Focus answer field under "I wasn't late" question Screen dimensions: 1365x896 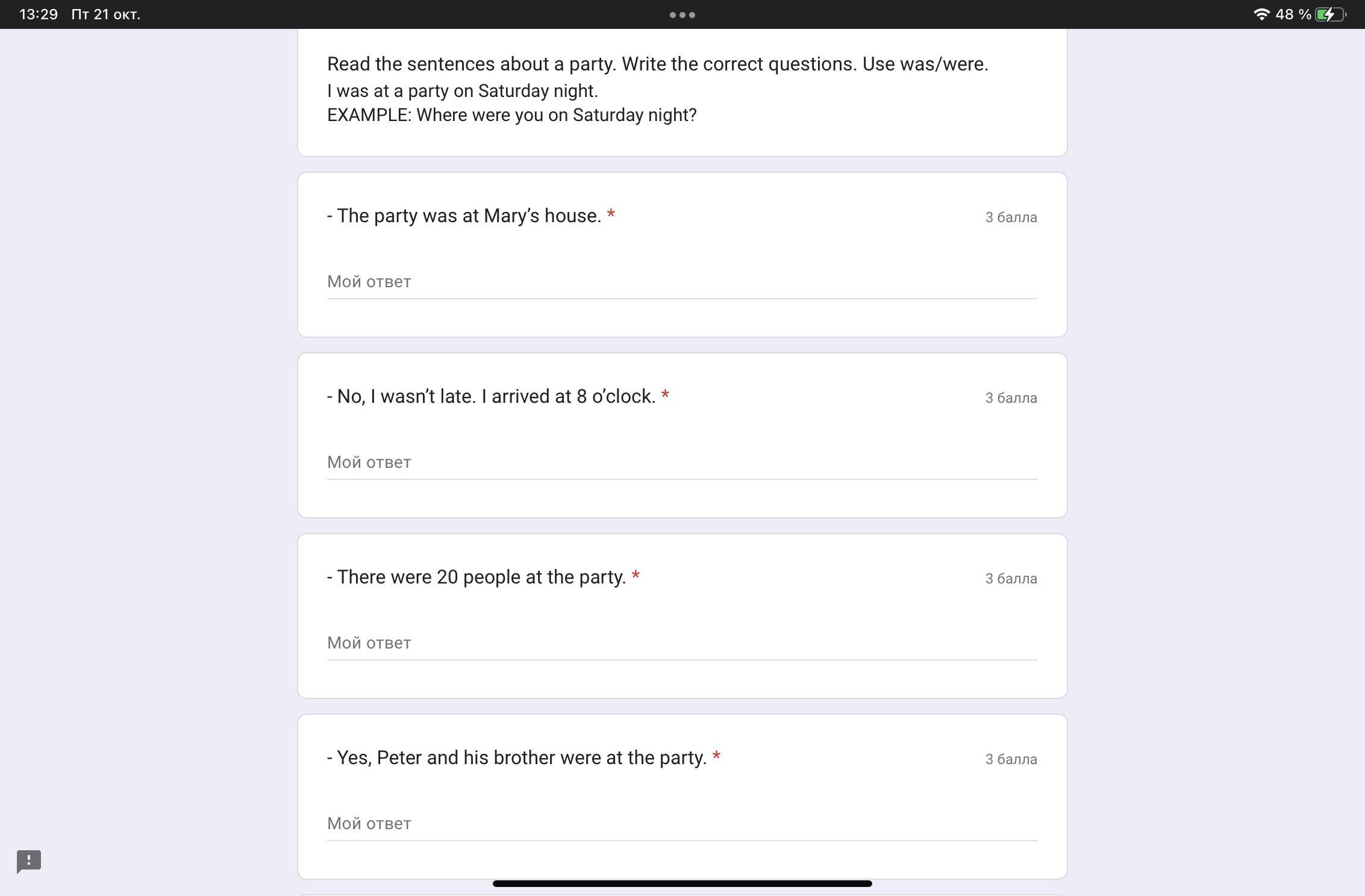click(682, 462)
